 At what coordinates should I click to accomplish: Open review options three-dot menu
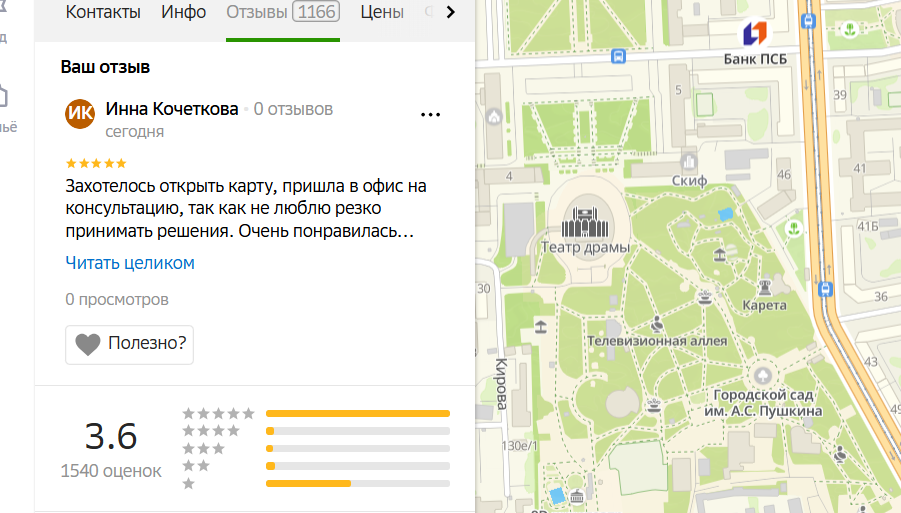[430, 115]
